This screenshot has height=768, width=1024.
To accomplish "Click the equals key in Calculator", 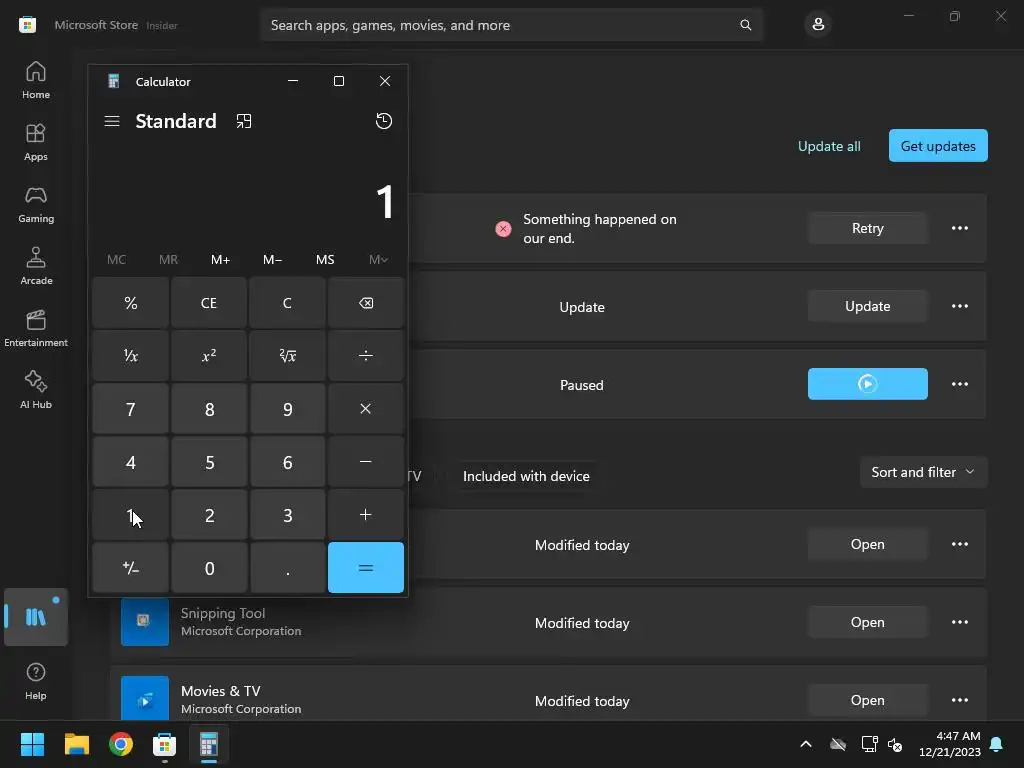I will (366, 568).
